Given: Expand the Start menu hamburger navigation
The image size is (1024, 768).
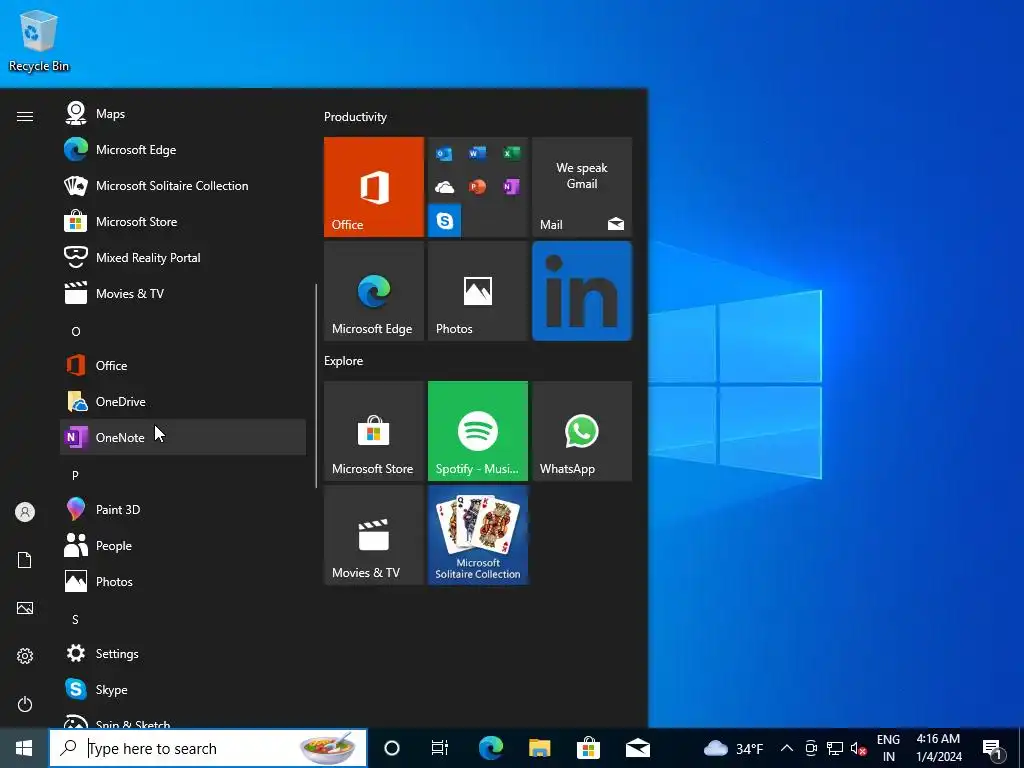Looking at the screenshot, I should coord(25,116).
